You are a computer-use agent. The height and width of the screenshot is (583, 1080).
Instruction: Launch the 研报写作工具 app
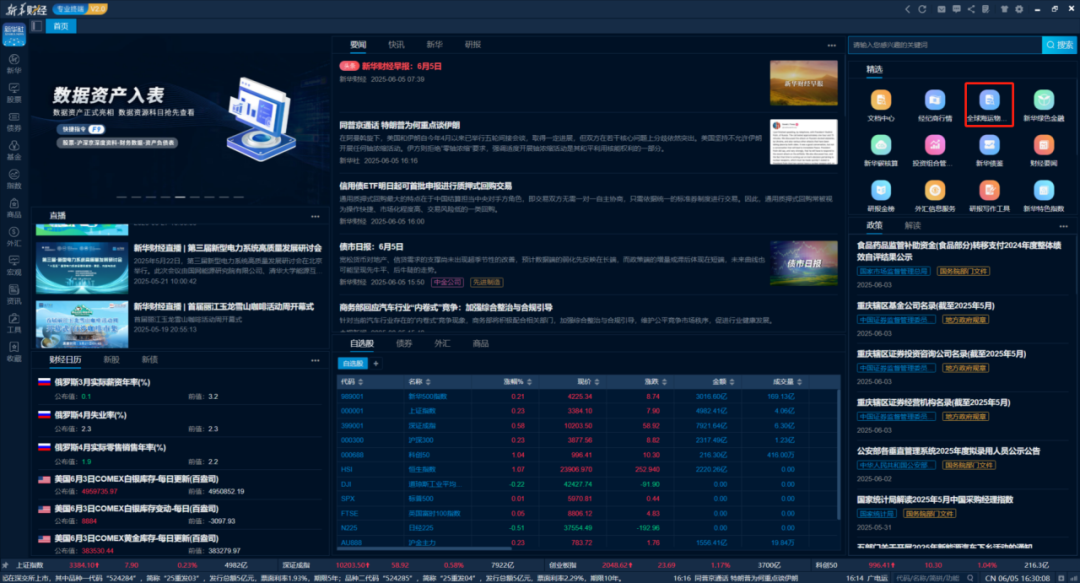989,189
